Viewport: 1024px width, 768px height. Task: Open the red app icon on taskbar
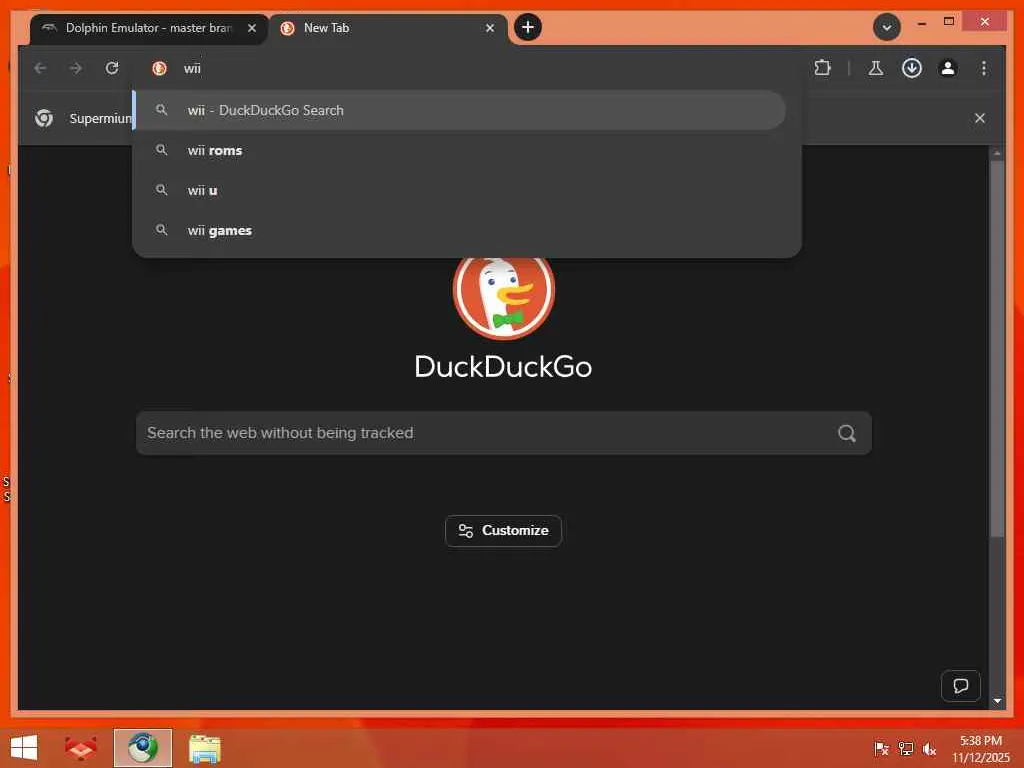pos(81,748)
